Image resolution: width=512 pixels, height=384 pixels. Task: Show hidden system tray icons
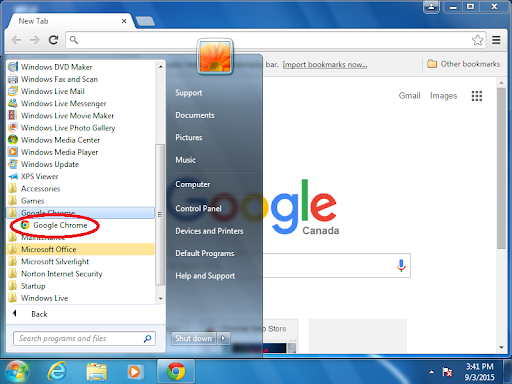[x=432, y=372]
